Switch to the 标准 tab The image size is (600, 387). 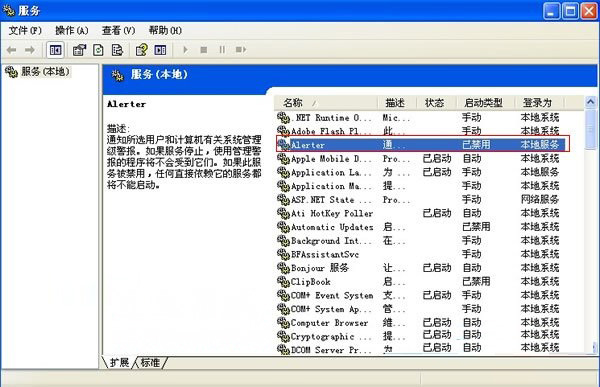[150, 362]
